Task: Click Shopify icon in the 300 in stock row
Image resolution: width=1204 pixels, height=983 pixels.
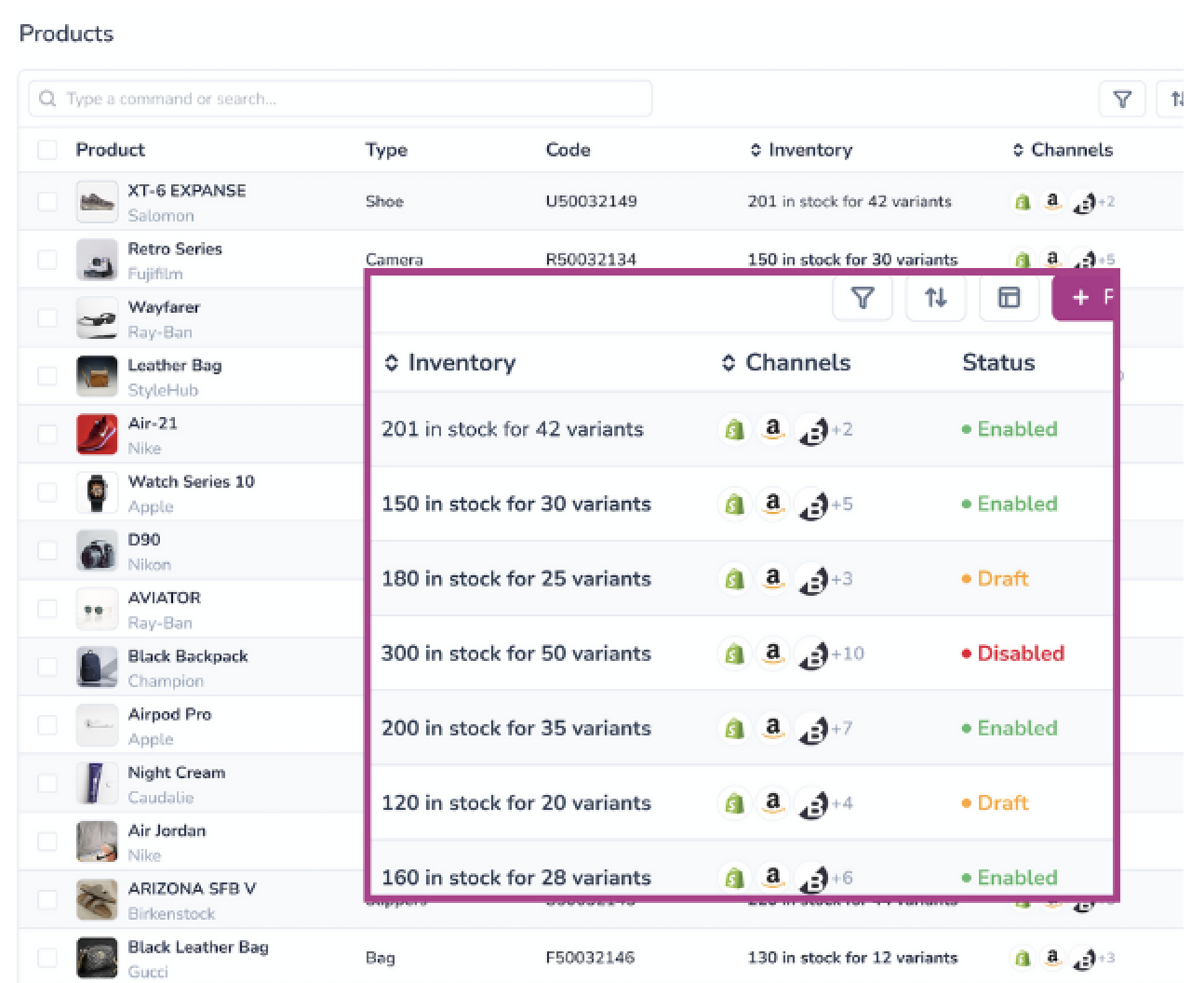Action: click(x=734, y=654)
